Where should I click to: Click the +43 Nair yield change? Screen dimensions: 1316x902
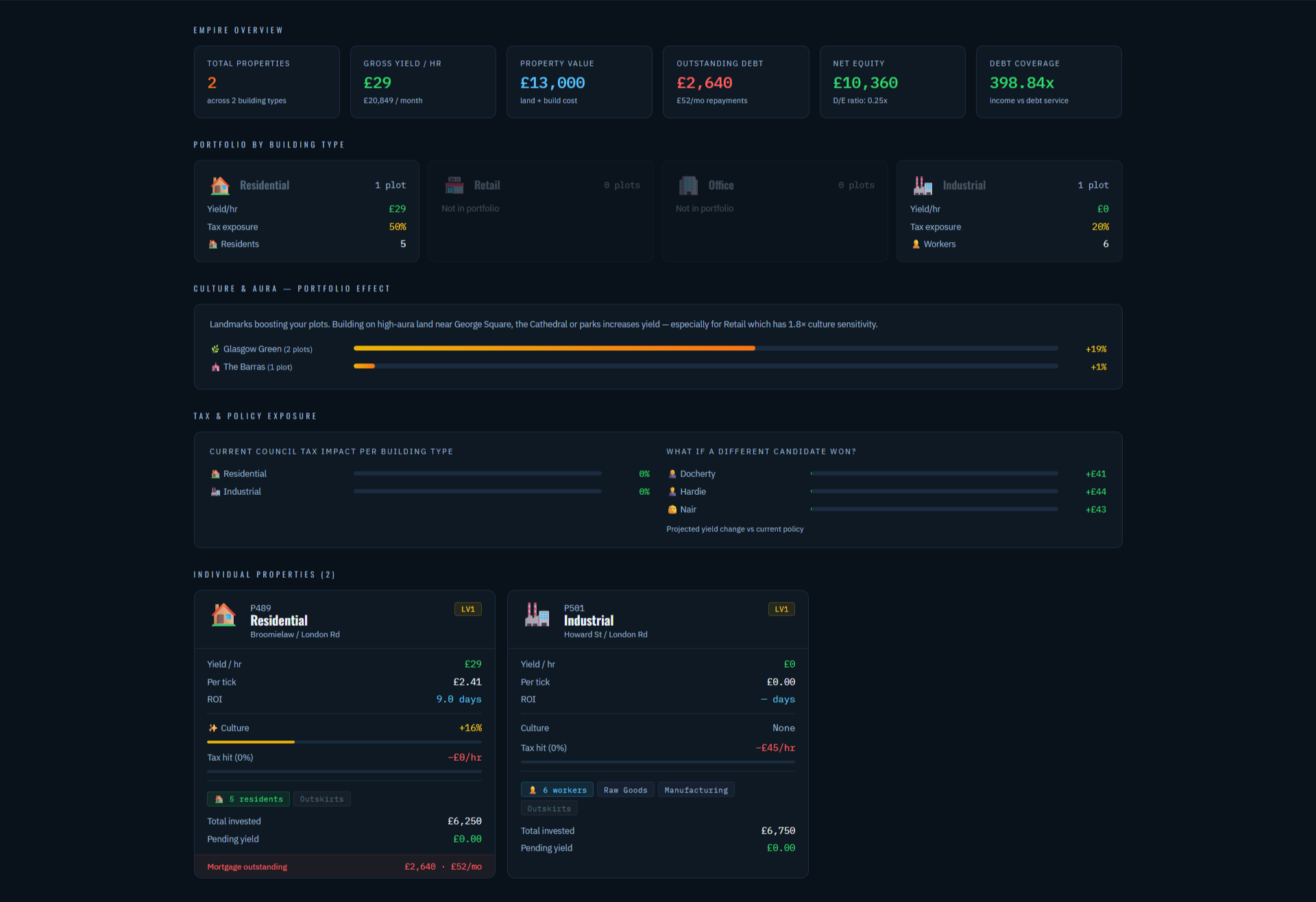click(1096, 509)
